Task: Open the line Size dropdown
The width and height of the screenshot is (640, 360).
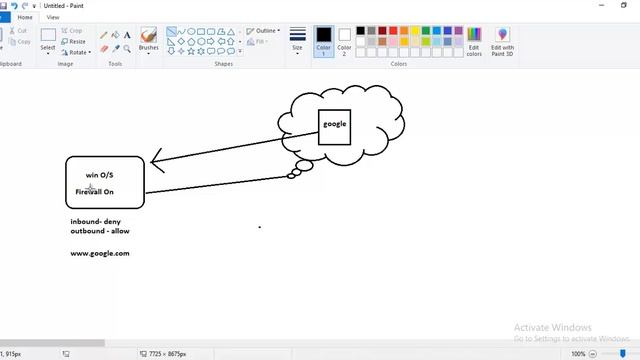Action: [x=298, y=40]
